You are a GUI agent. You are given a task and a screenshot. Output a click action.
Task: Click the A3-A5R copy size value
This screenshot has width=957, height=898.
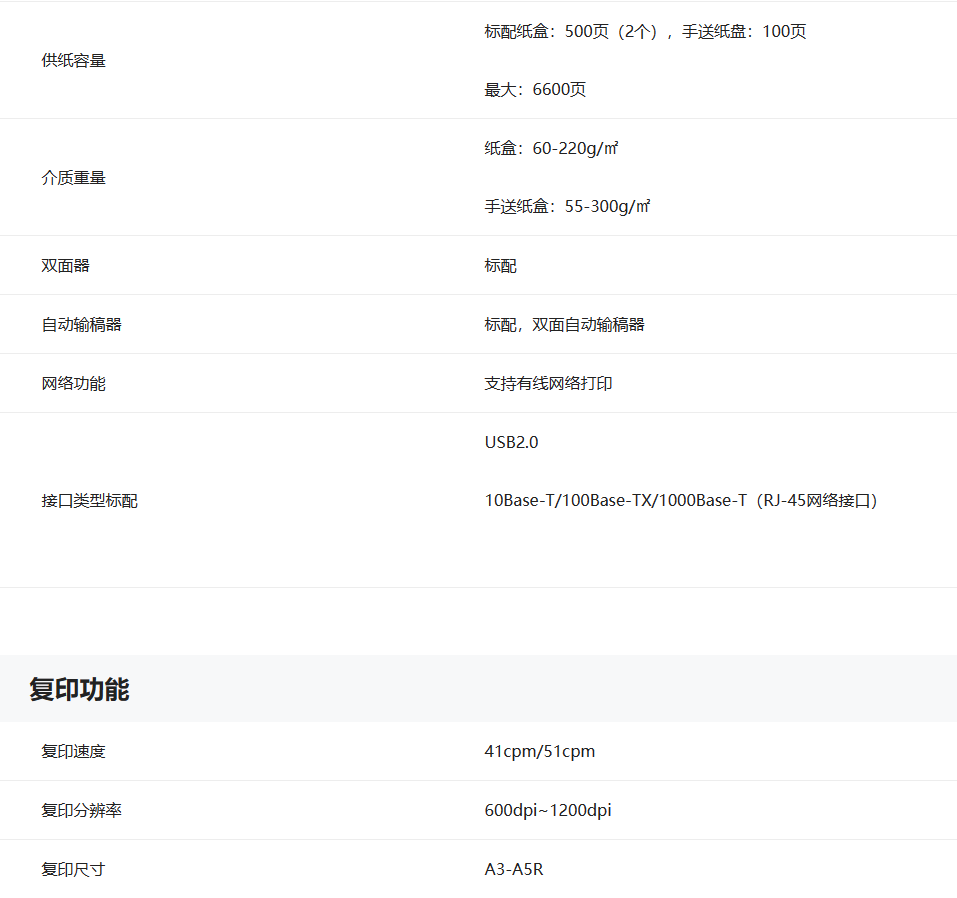pyautogui.click(x=514, y=870)
